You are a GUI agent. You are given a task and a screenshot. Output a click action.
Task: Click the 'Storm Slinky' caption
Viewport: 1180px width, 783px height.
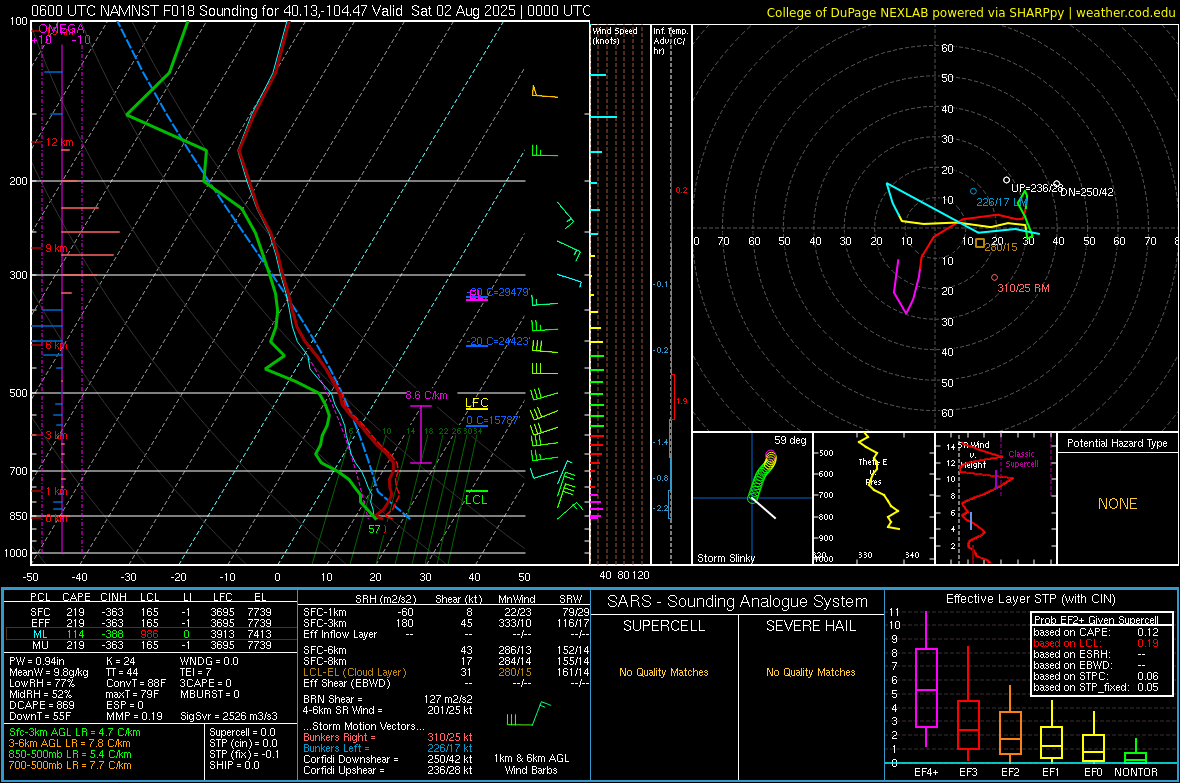[x=725, y=558]
